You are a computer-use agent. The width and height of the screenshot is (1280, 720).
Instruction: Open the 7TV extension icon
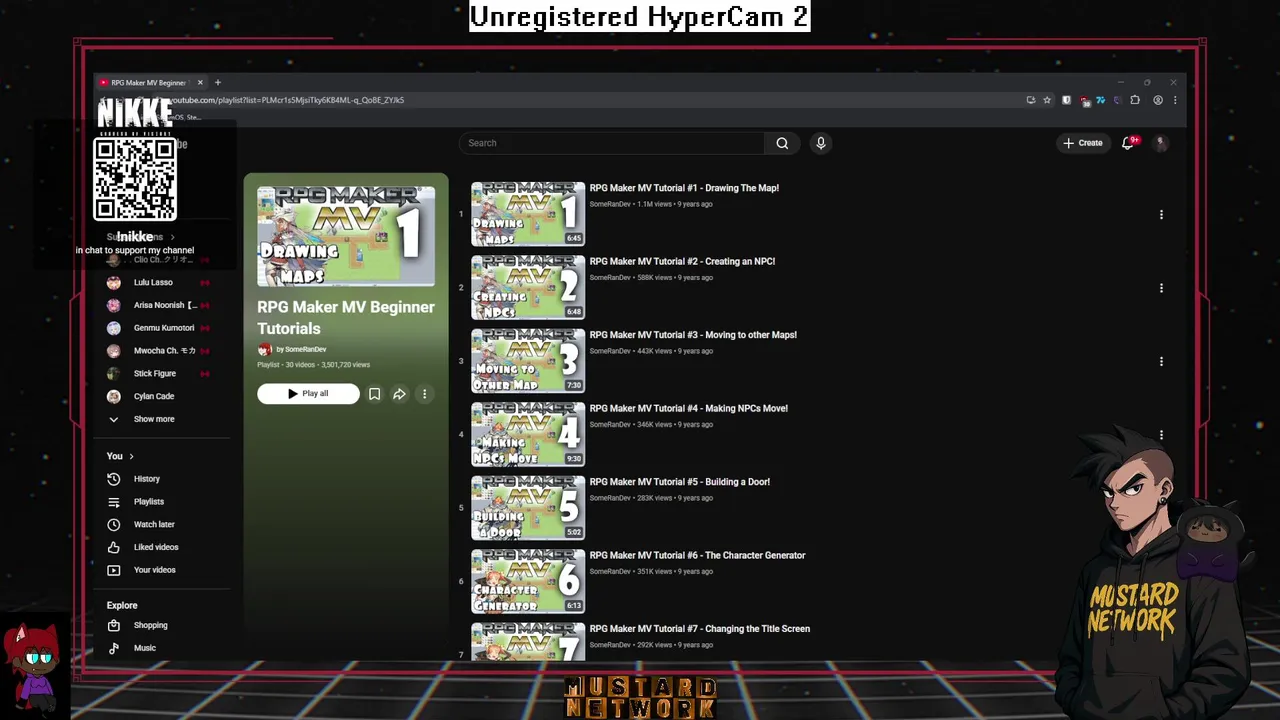(1100, 100)
